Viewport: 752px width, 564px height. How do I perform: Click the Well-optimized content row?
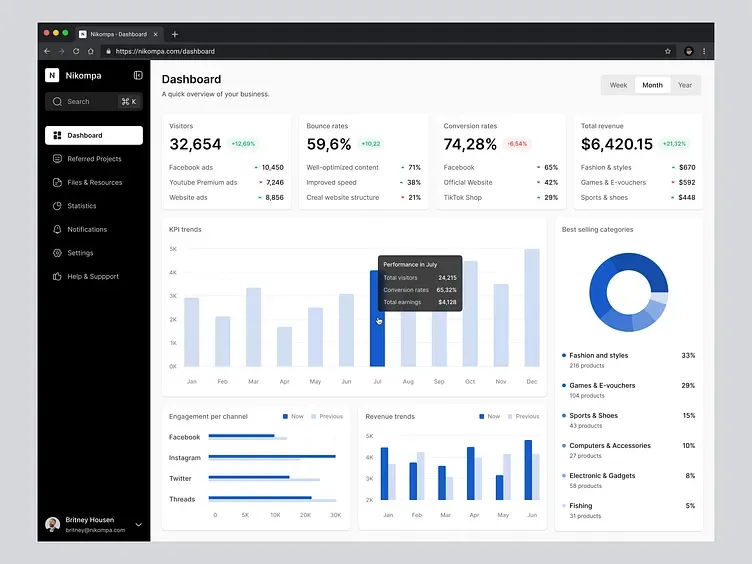coord(364,167)
